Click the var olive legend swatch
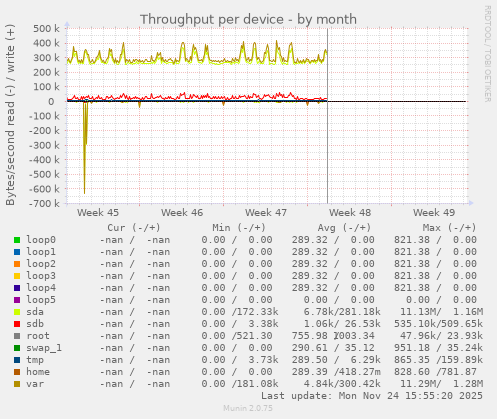Image resolution: width=497 pixels, height=419 pixels. click(x=17, y=384)
